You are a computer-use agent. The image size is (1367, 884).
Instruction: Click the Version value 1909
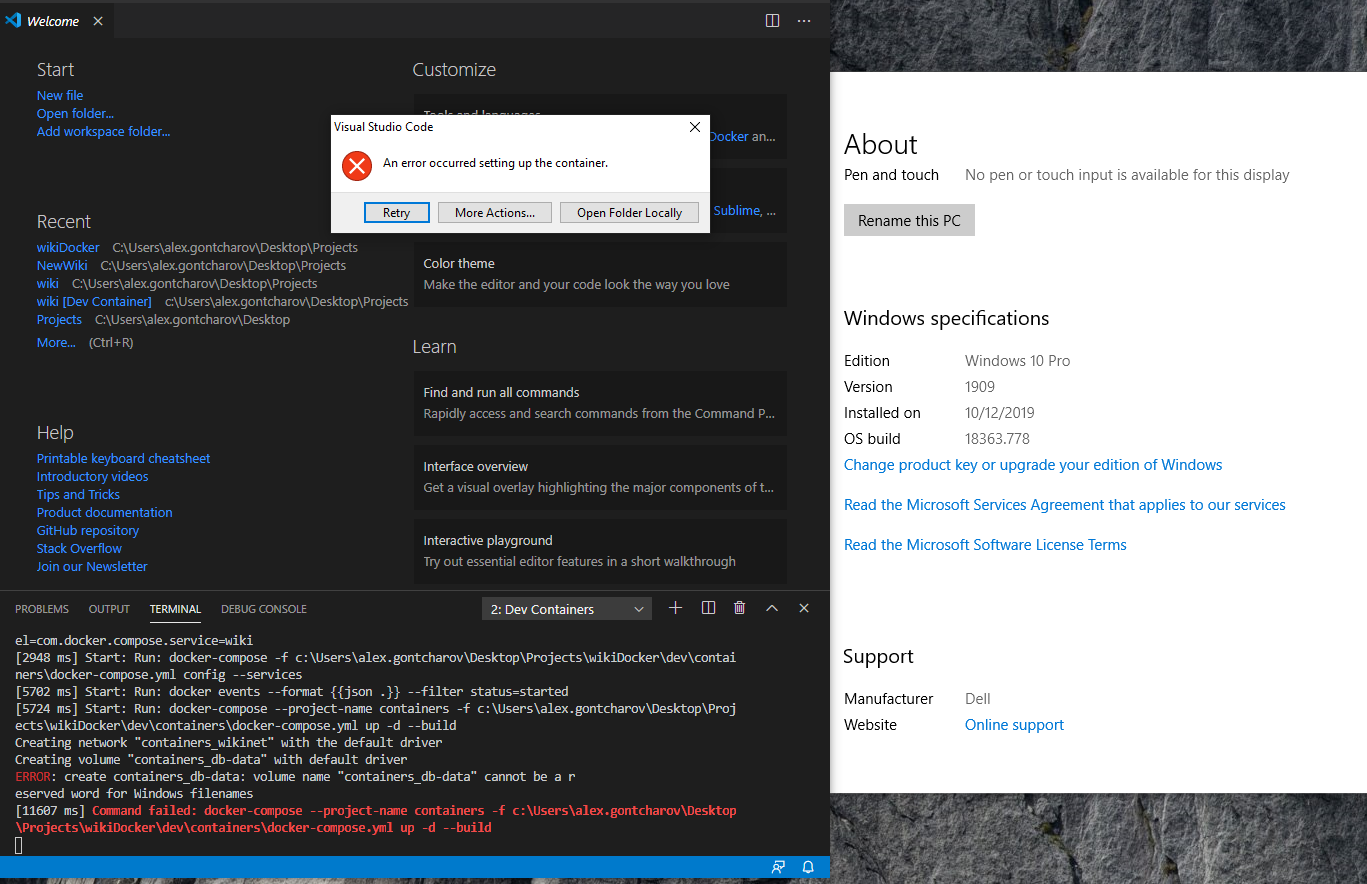point(980,387)
